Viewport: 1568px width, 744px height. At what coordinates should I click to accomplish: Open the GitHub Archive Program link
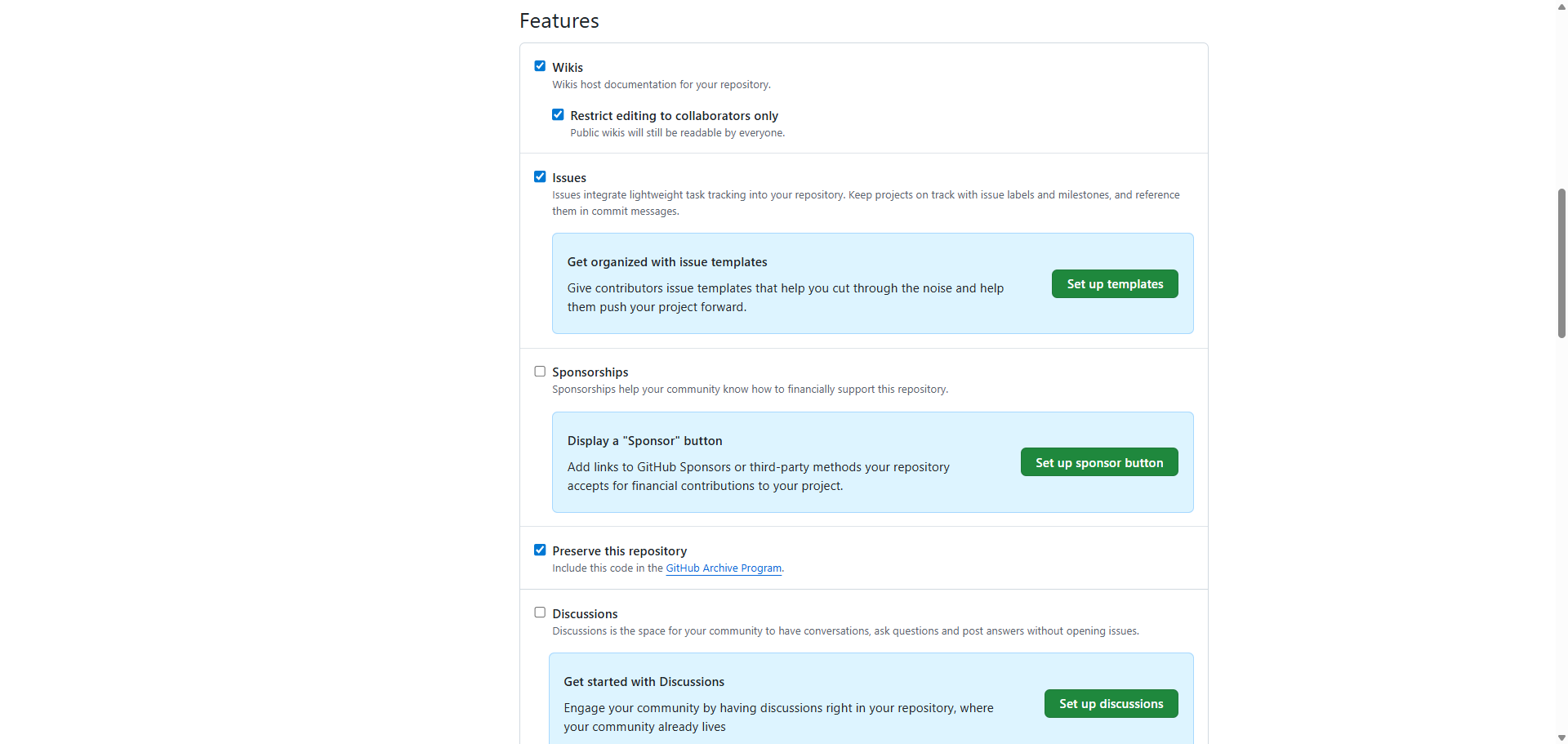pos(724,568)
